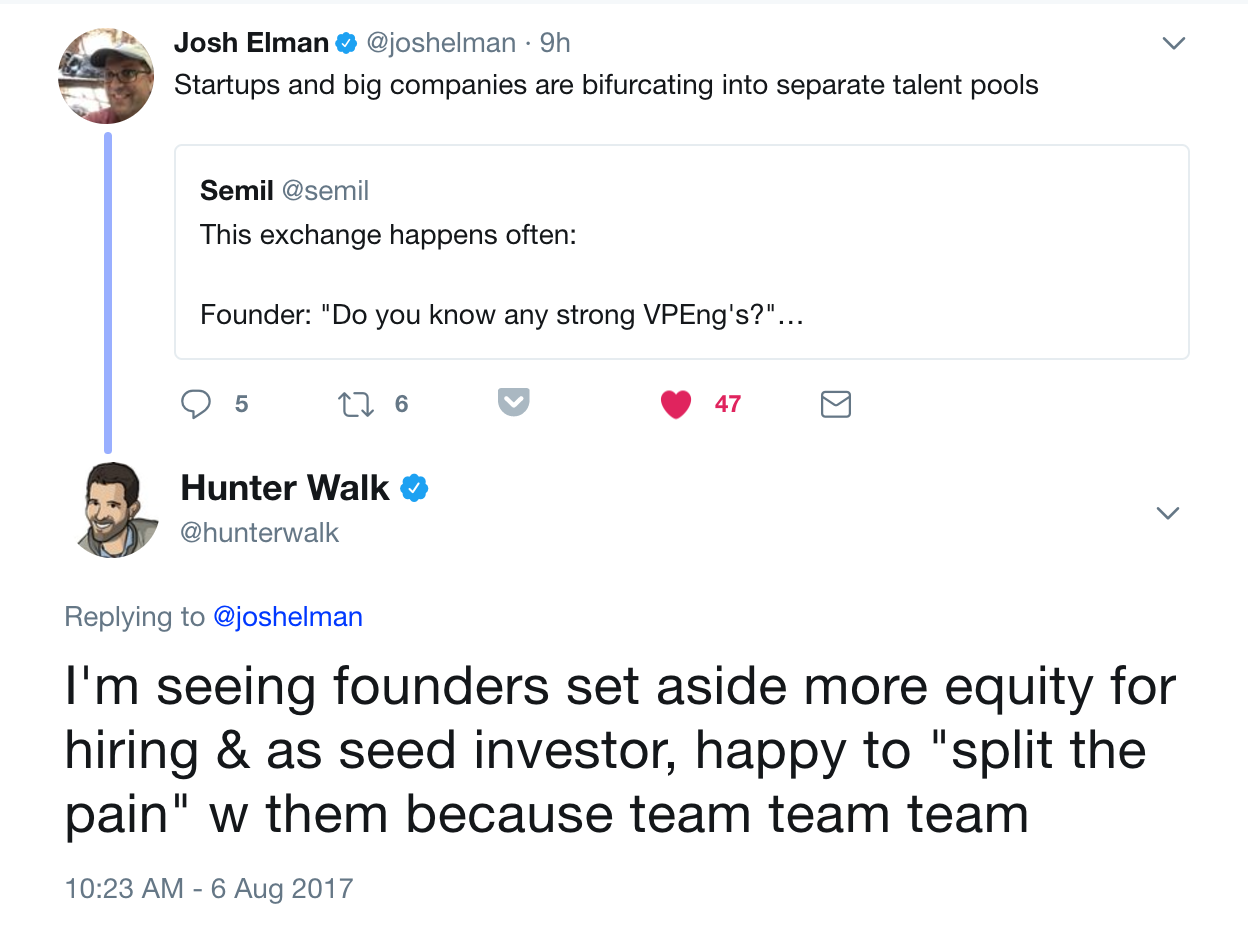Image resolution: width=1248 pixels, height=928 pixels.
Task: Retweet Josh Elman's tweet
Action: pyautogui.click(x=353, y=404)
